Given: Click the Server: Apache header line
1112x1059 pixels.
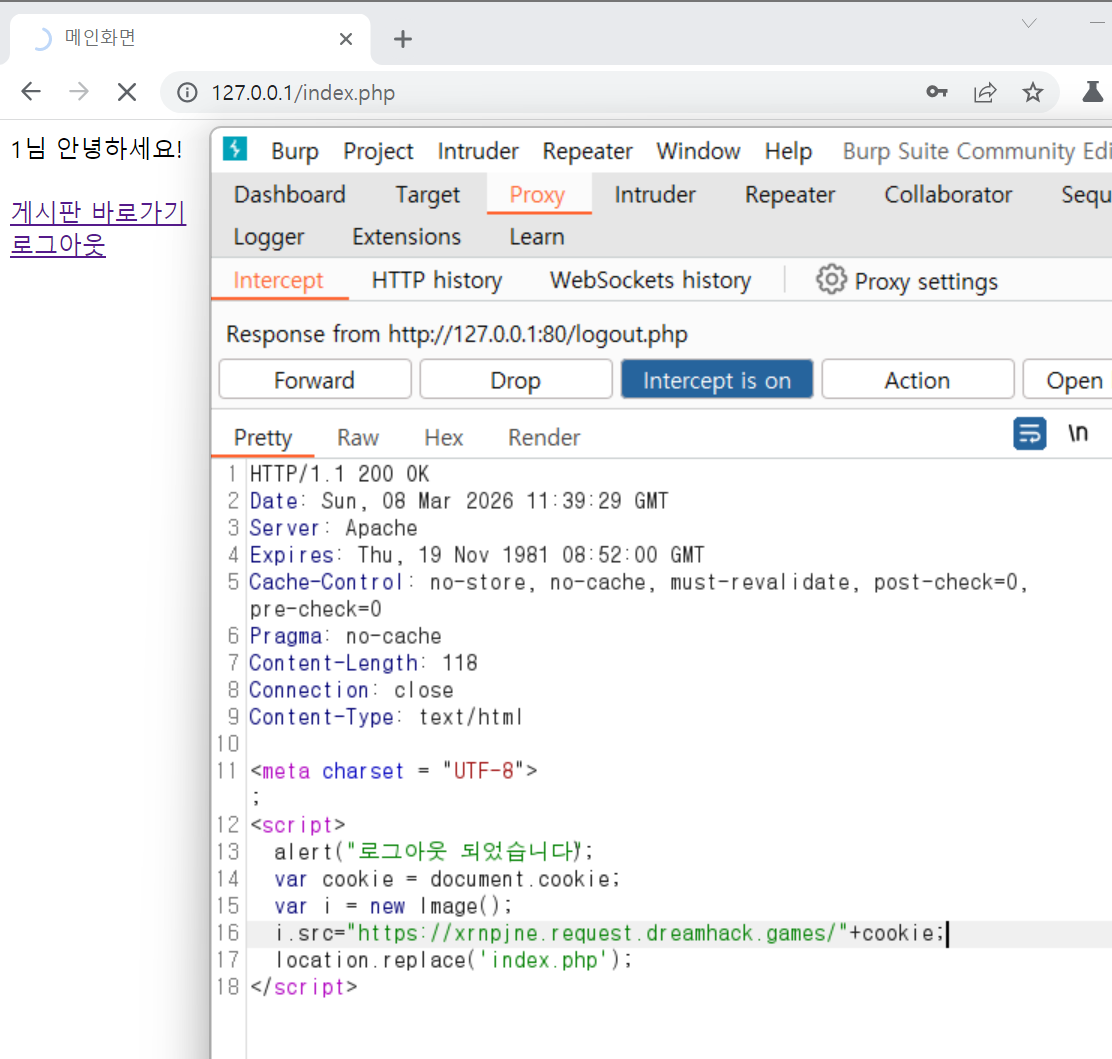Looking at the screenshot, I should 333,528.
